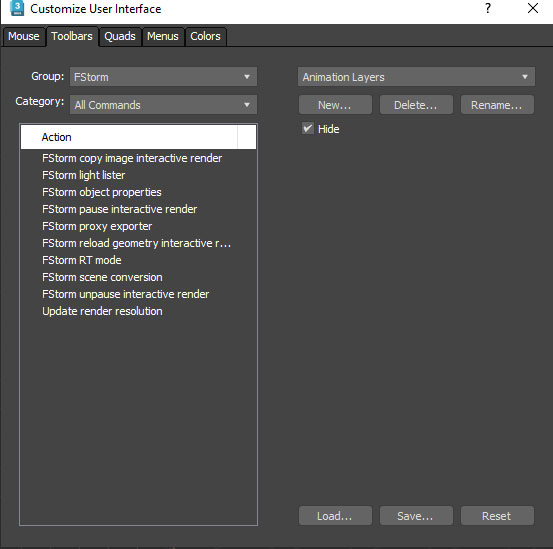553x549 pixels.
Task: Click the New... button
Action: point(335,105)
